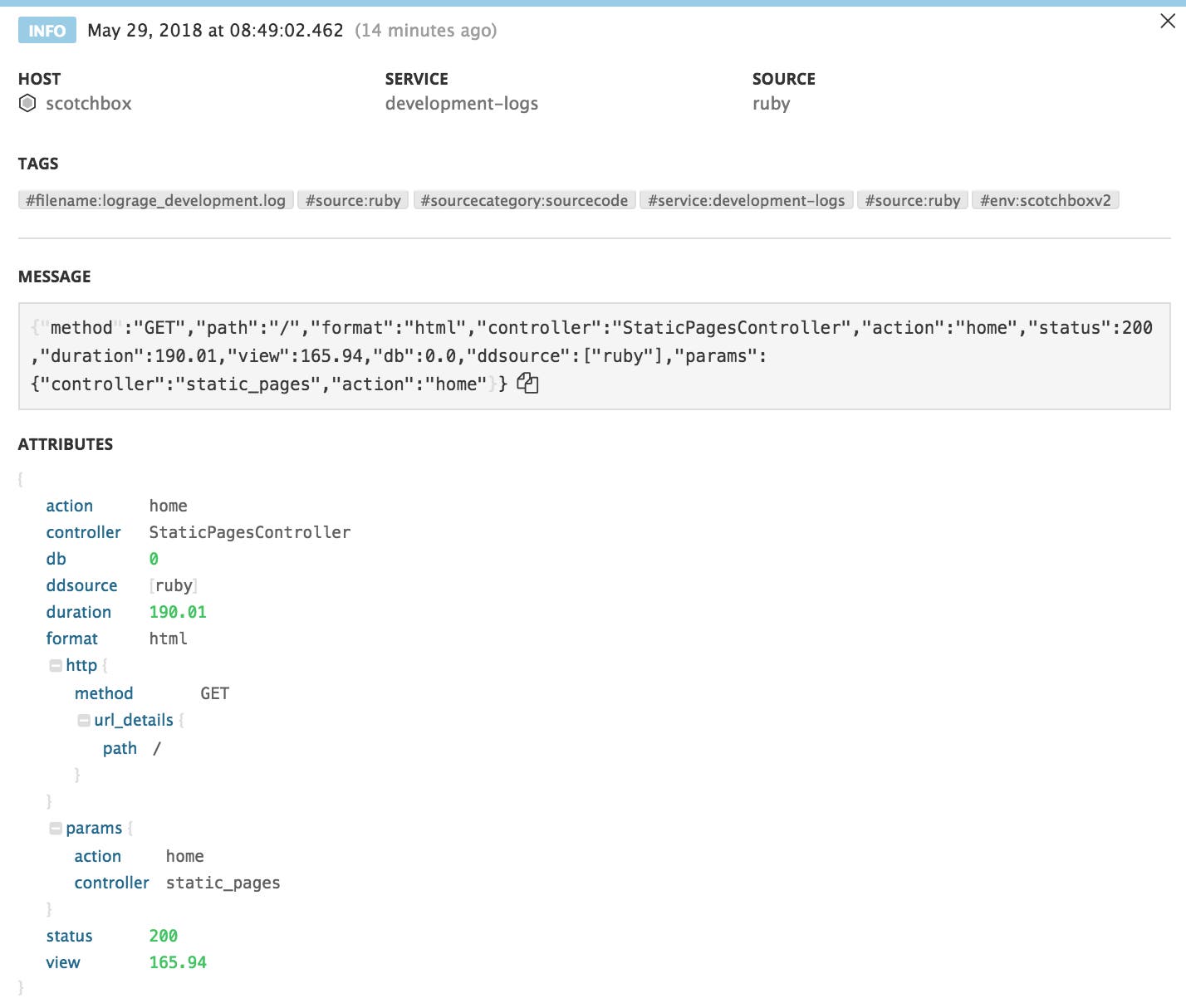This screenshot has height=1008, width=1186.
Task: Select the #env:scotchboxv2 tag
Action: [1047, 200]
